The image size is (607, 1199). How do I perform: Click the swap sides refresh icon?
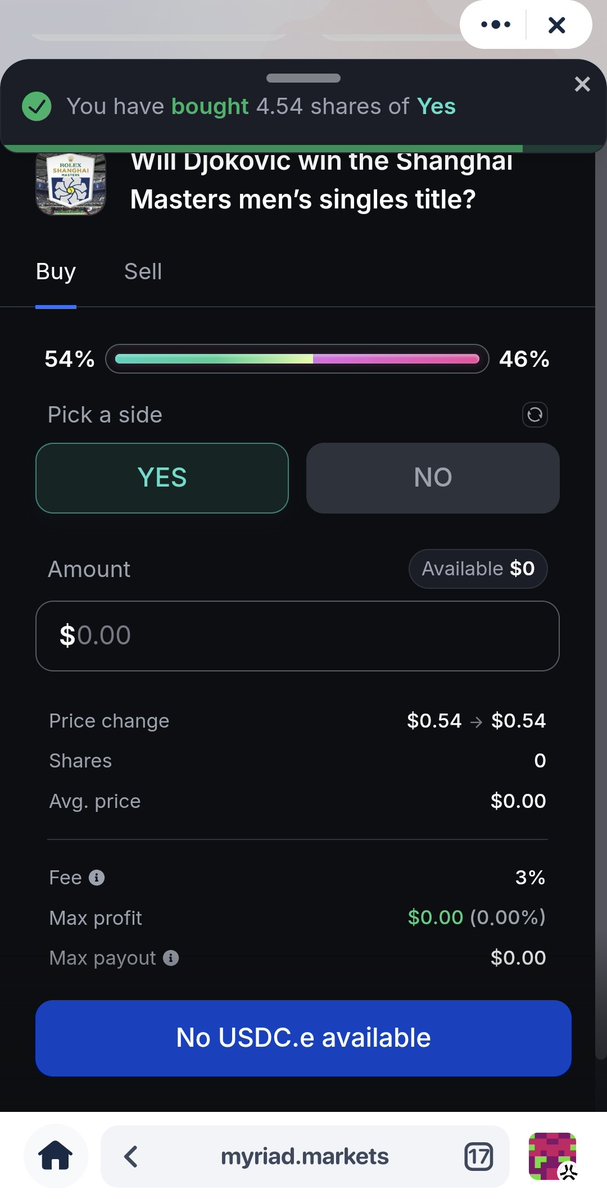coord(535,414)
